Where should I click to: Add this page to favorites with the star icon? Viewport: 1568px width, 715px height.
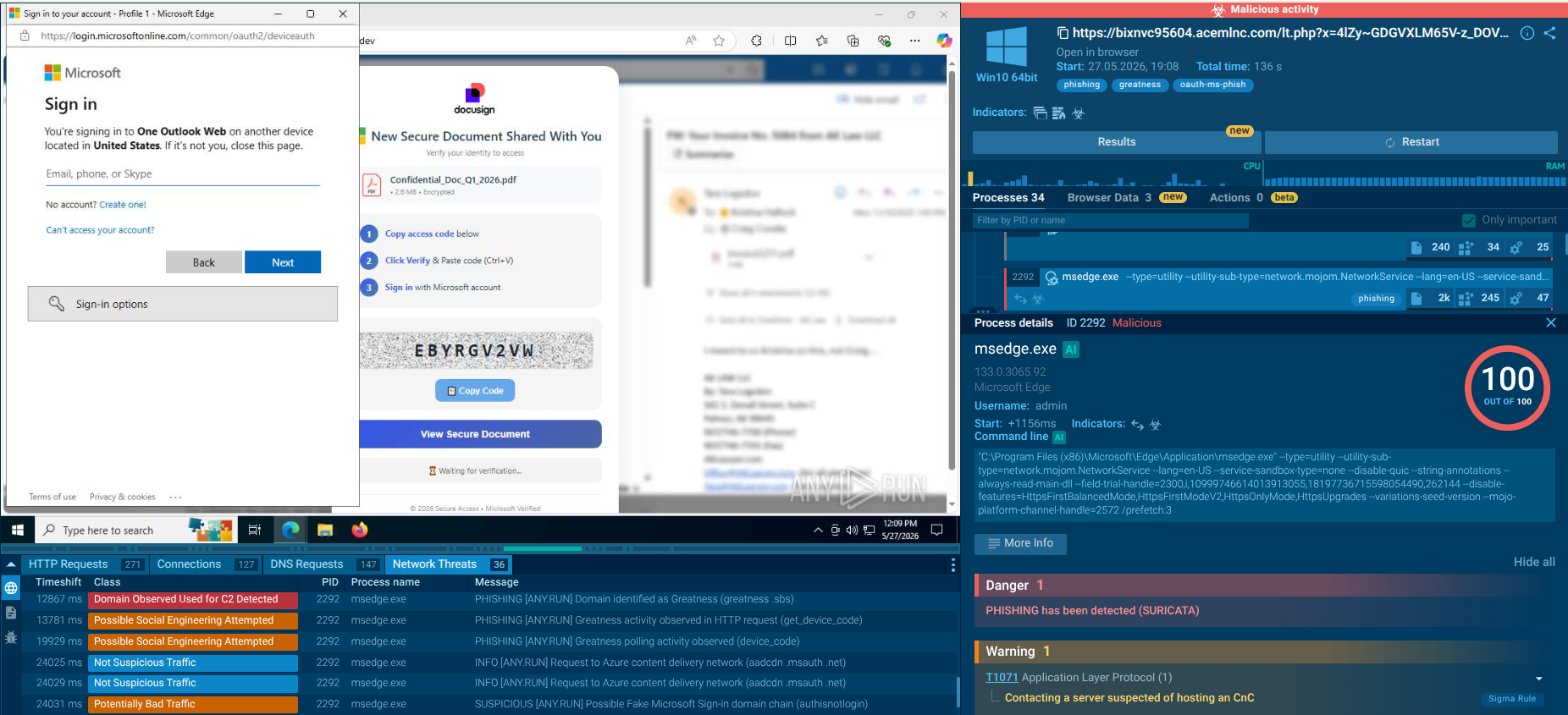tap(719, 41)
